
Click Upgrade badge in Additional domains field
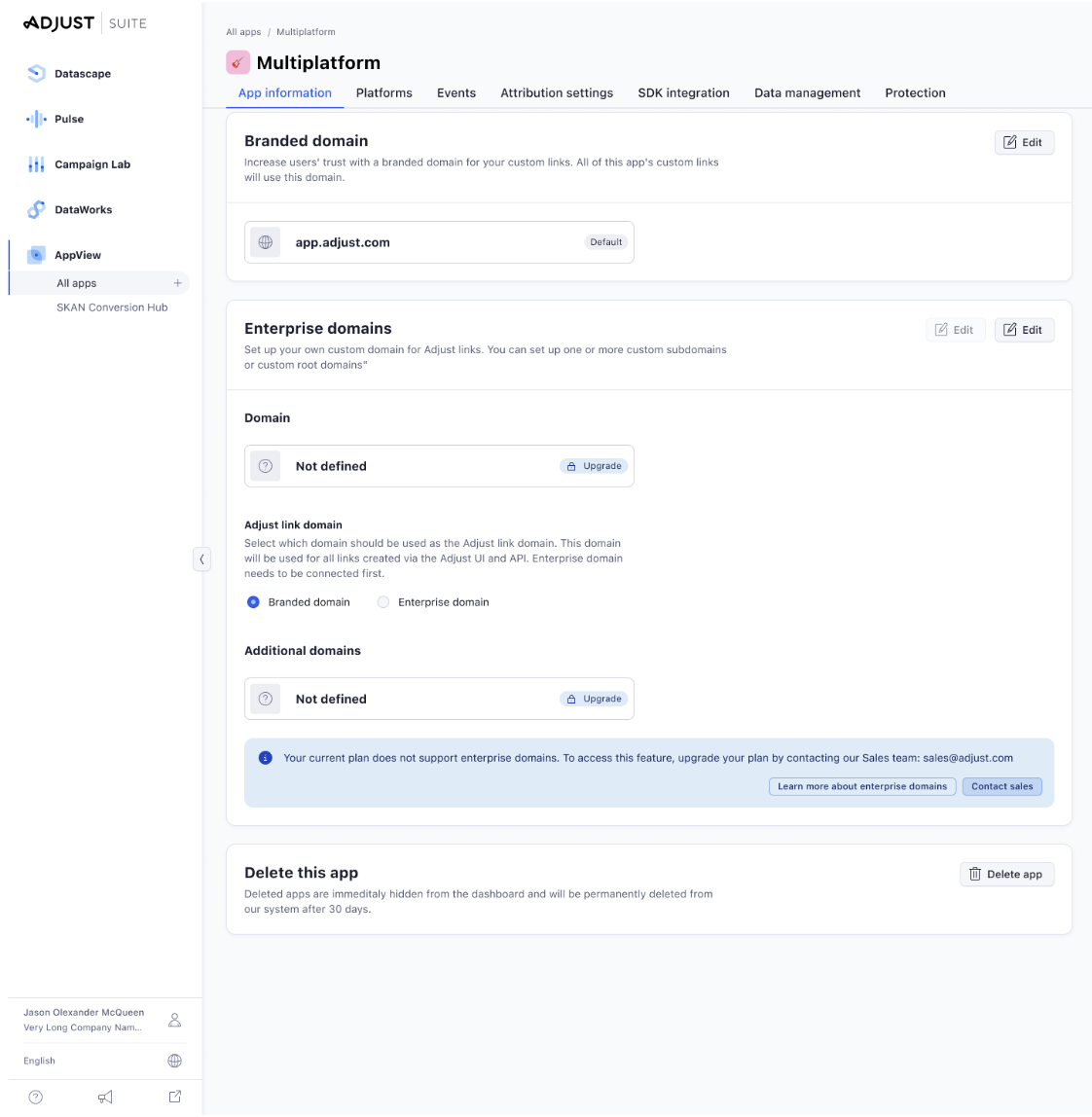pos(594,699)
